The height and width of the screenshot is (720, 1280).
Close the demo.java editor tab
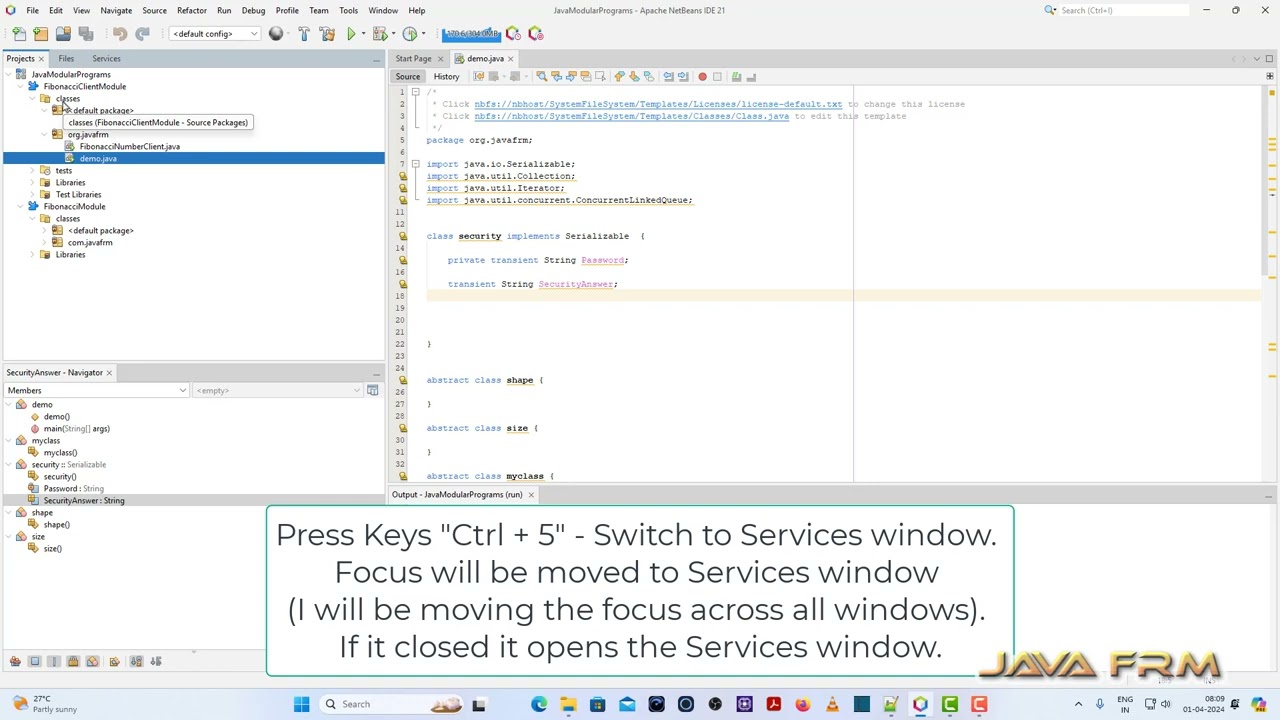(x=511, y=58)
